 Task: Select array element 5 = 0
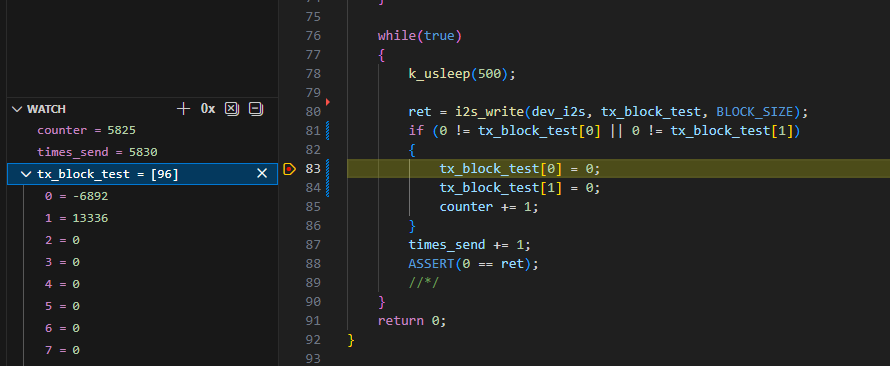tap(142, 306)
